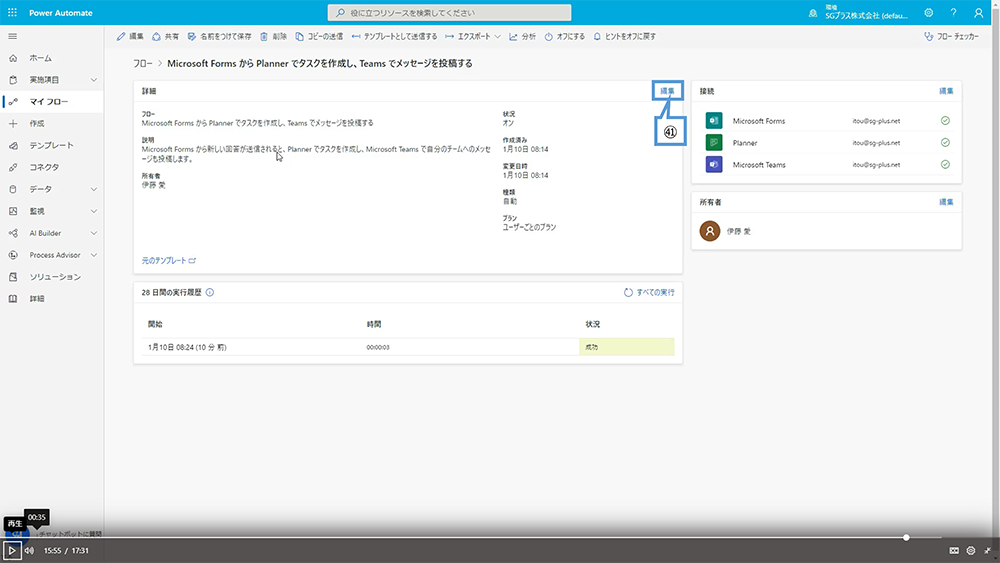Click the search resources field
The height and width of the screenshot is (563, 1000).
tap(449, 13)
